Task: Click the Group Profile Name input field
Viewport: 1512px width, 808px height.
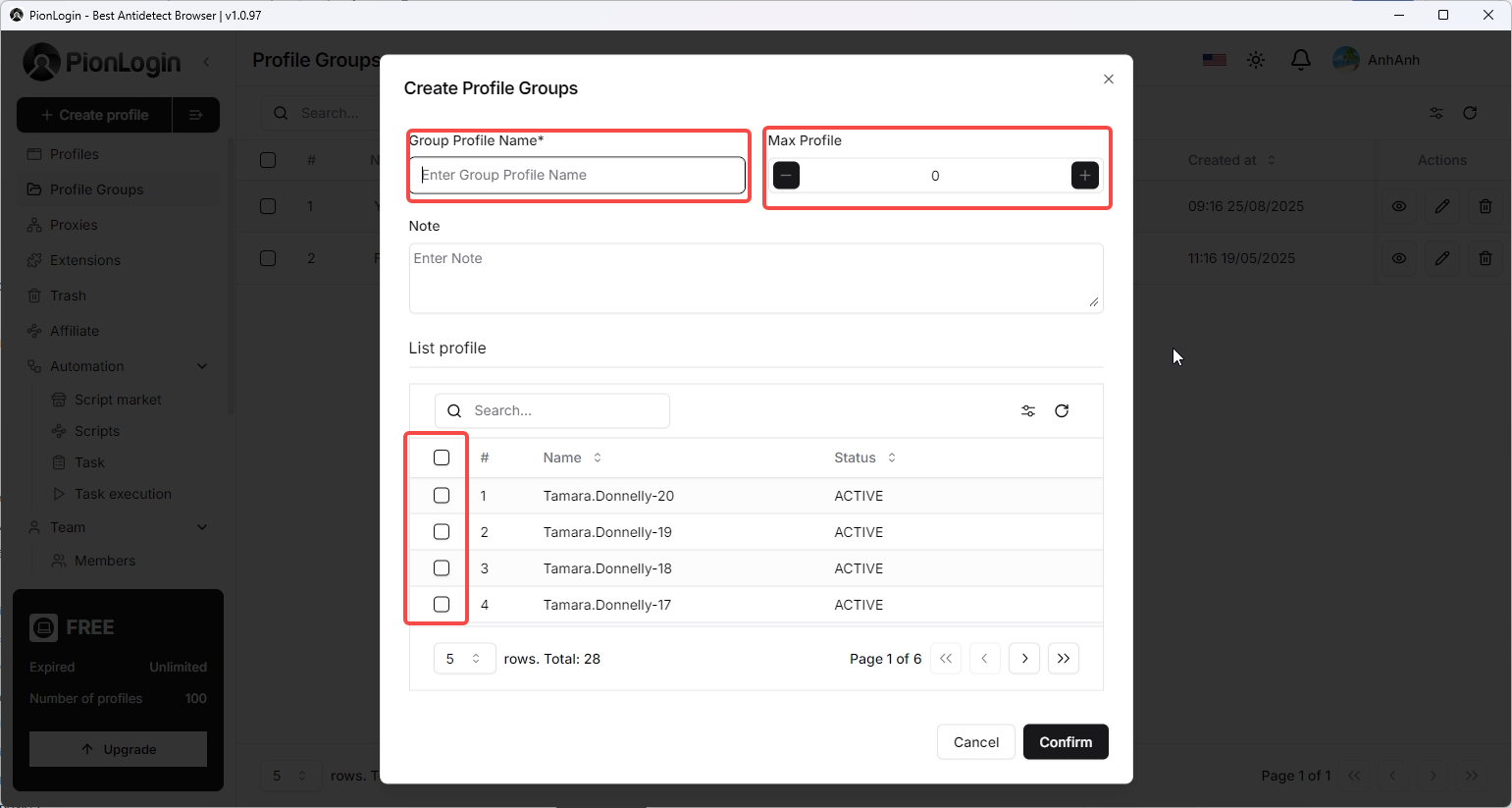Action: click(x=578, y=176)
